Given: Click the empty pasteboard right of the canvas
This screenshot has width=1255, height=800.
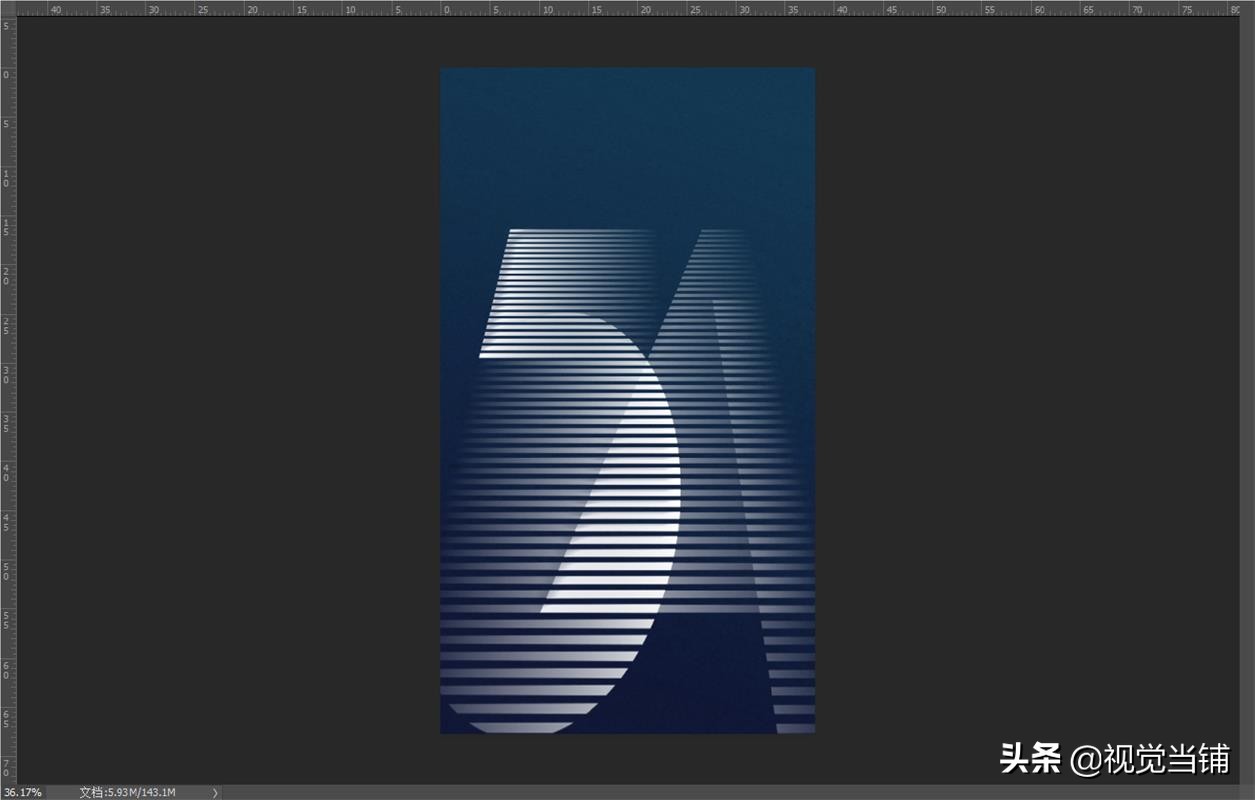Looking at the screenshot, I should click(1020, 400).
